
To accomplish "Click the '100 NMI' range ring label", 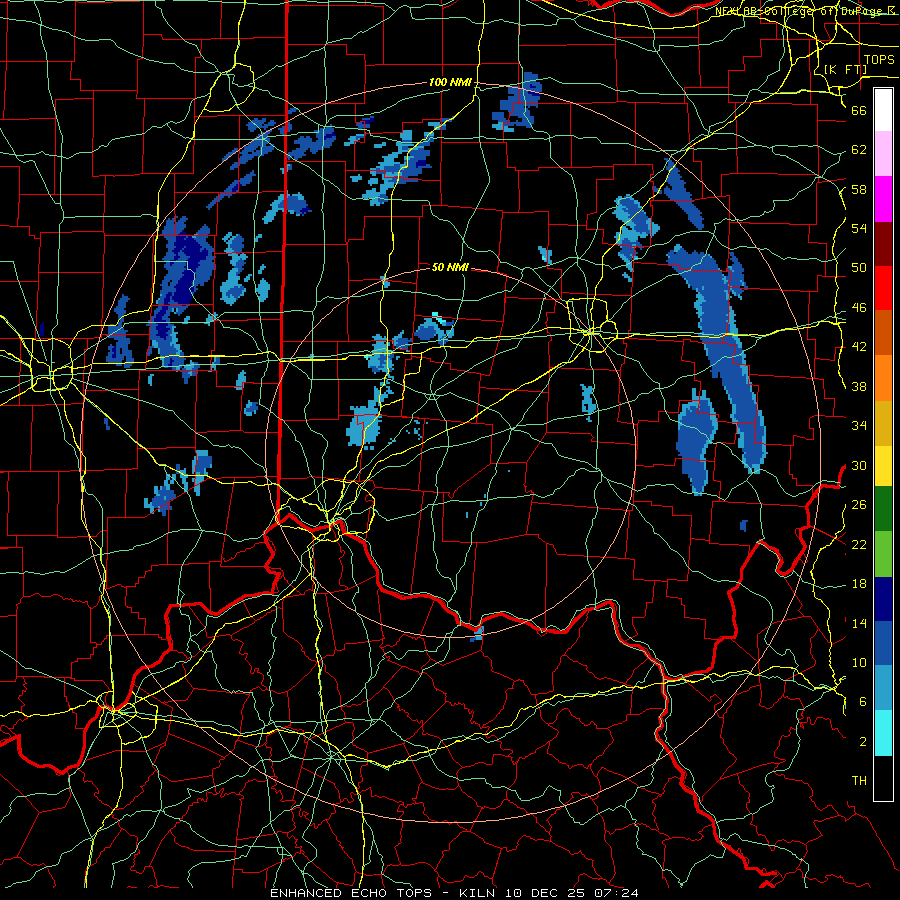I will click(x=450, y=83).
